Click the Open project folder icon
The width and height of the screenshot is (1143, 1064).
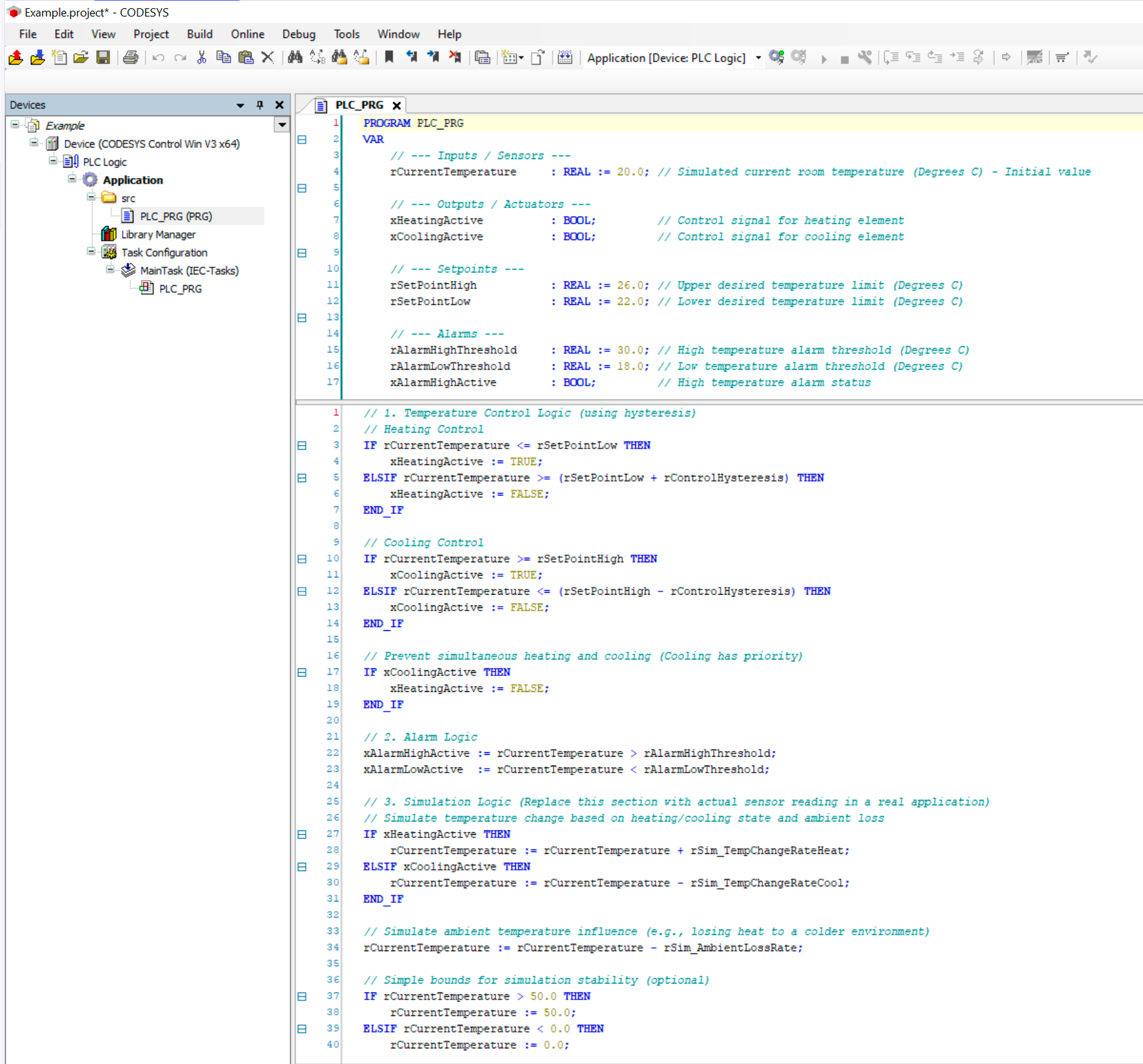(81, 58)
